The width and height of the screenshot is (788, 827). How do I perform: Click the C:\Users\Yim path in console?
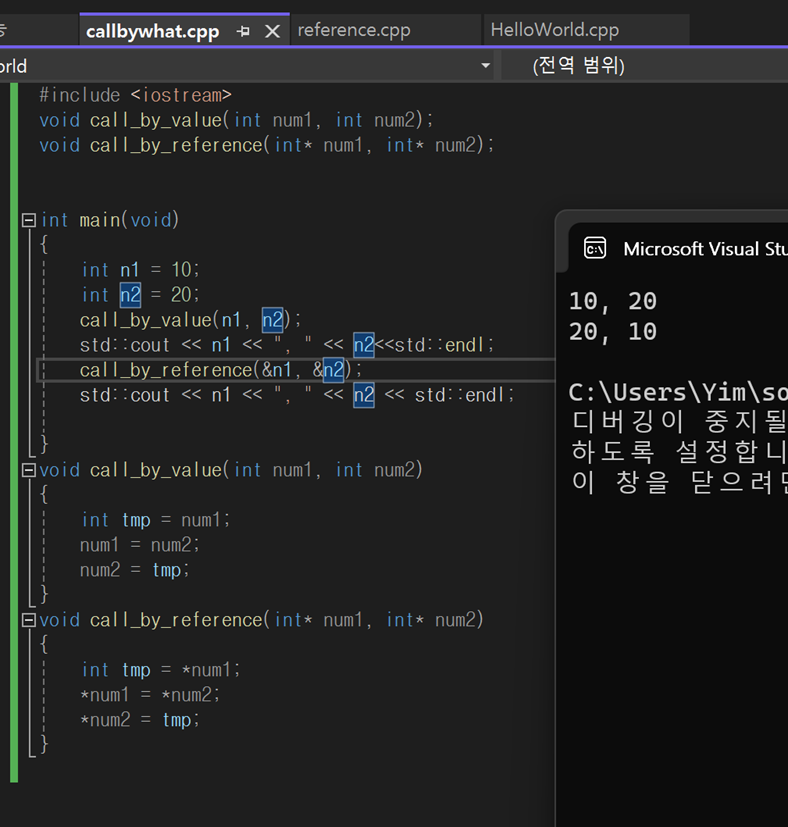[678, 392]
